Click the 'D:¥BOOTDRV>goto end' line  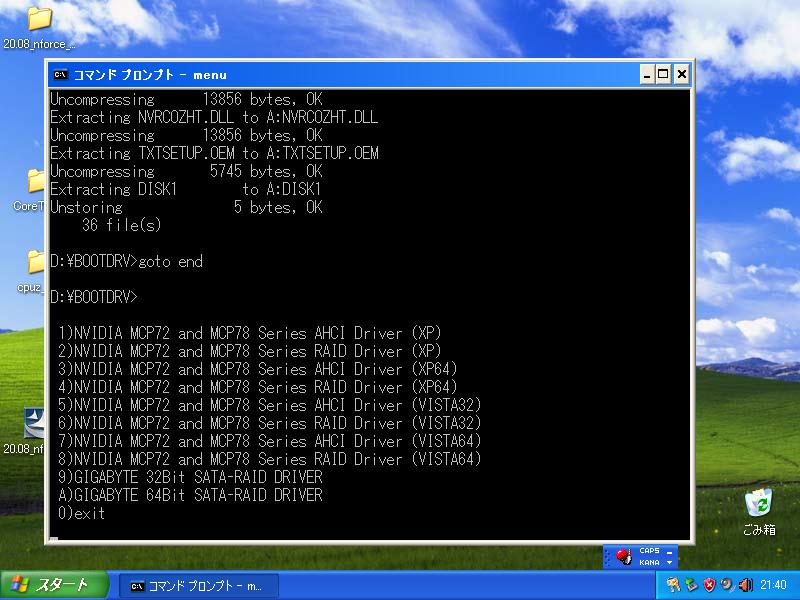127,261
